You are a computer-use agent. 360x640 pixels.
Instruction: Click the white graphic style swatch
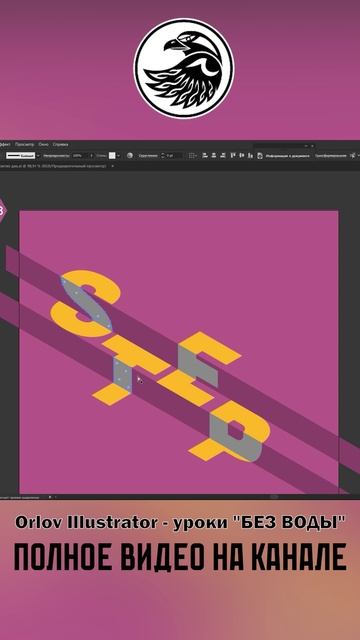click(x=112, y=156)
